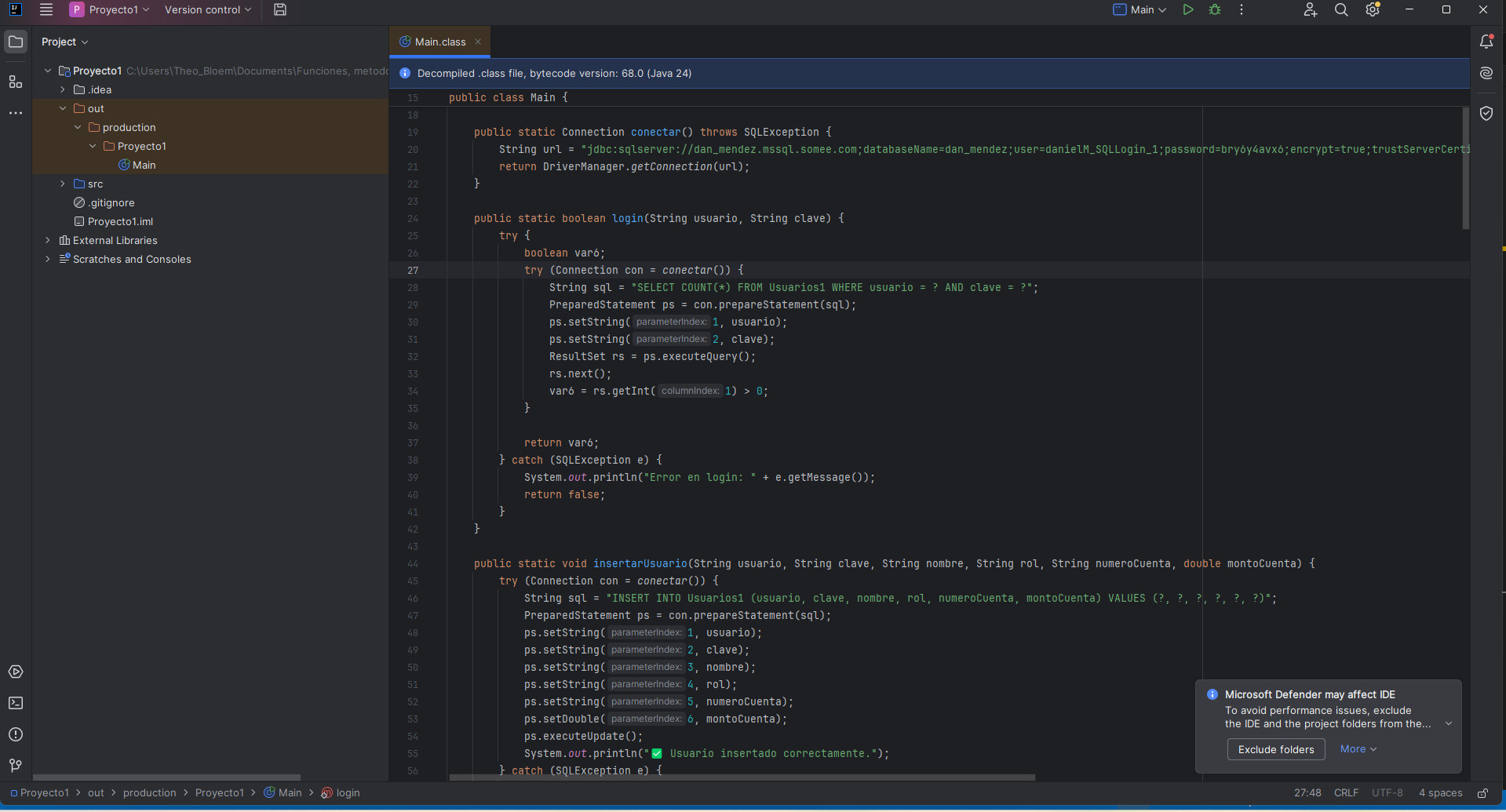Image resolution: width=1506 pixels, height=812 pixels.
Task: Open the Main run configuration dropdown
Action: (1140, 10)
